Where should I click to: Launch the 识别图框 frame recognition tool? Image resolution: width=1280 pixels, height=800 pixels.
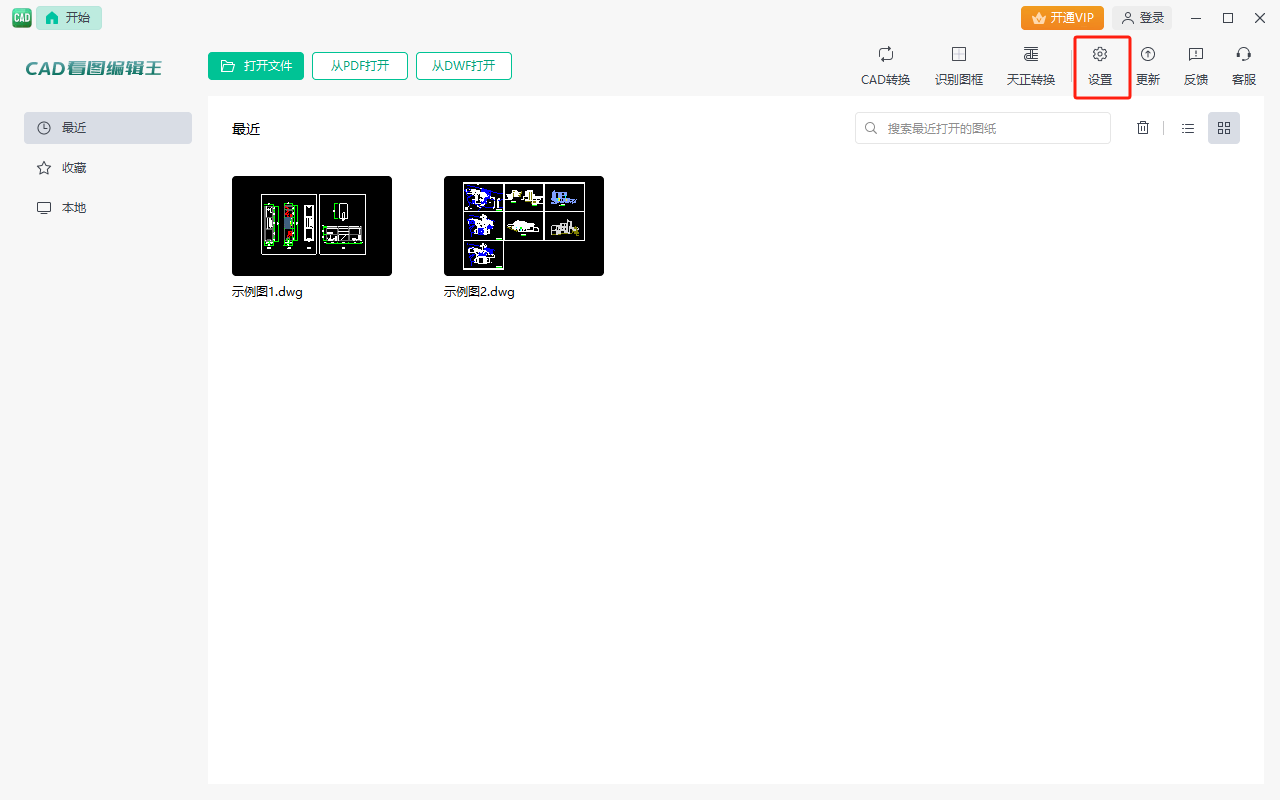pos(958,66)
